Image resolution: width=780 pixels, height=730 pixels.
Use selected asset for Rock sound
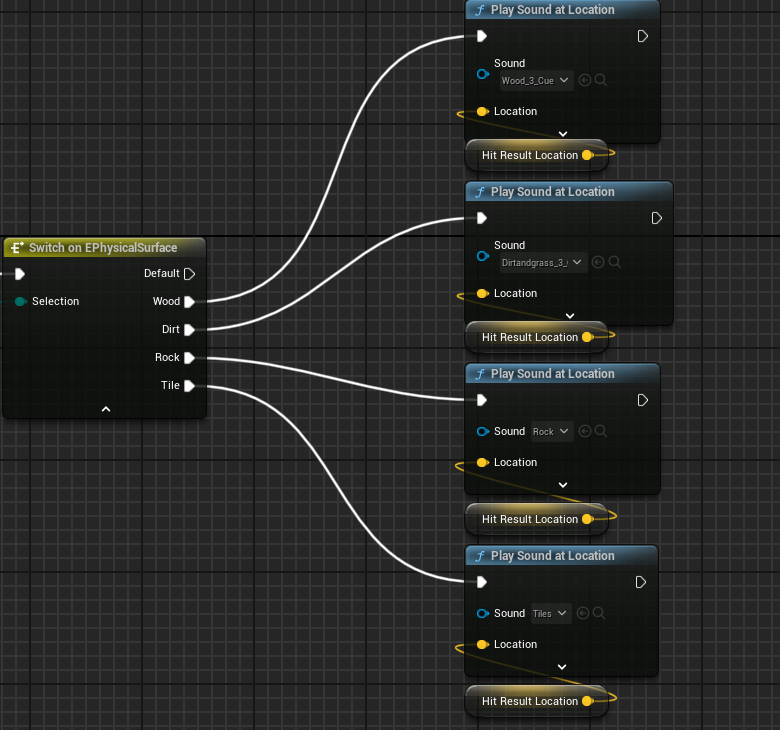[585, 431]
